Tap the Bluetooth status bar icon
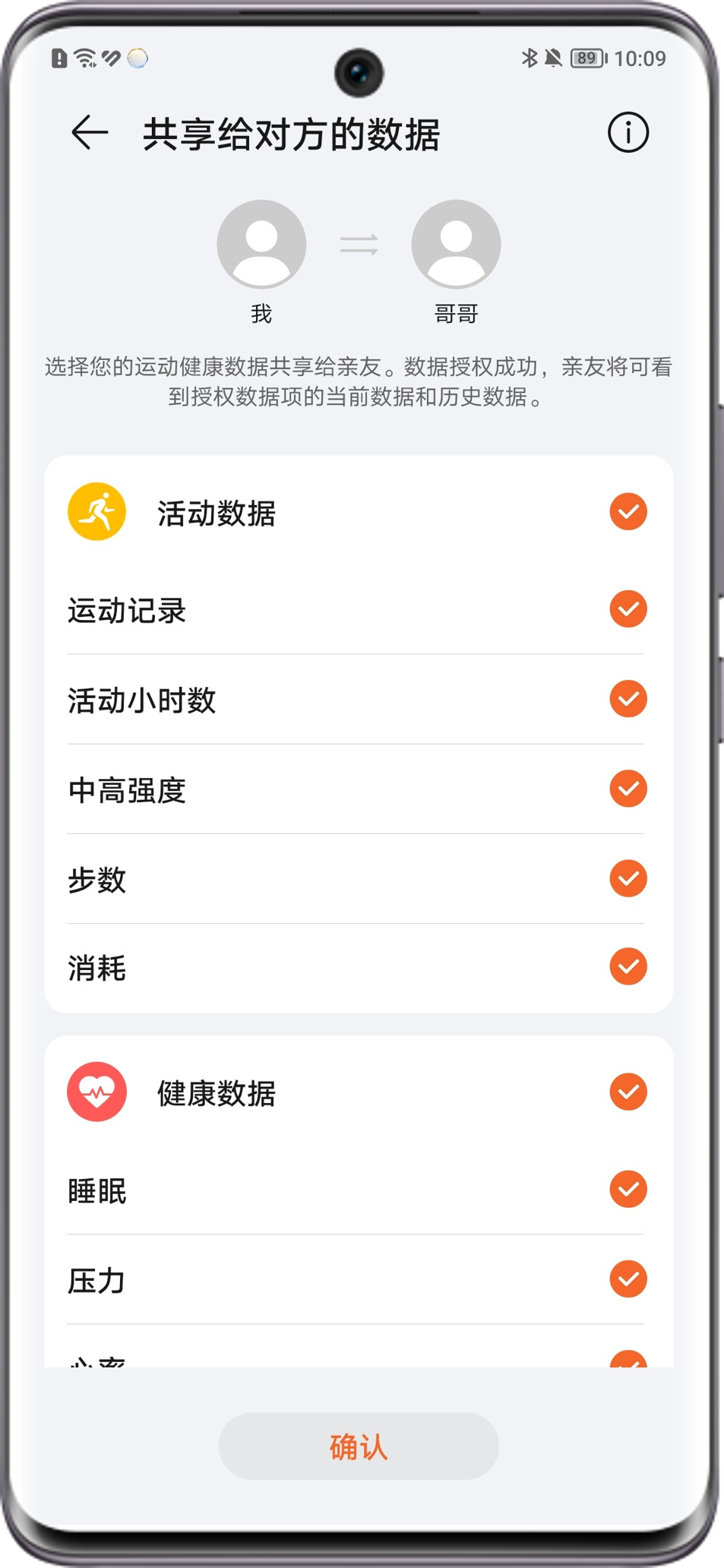This screenshot has width=724, height=1568. pyautogui.click(x=529, y=58)
